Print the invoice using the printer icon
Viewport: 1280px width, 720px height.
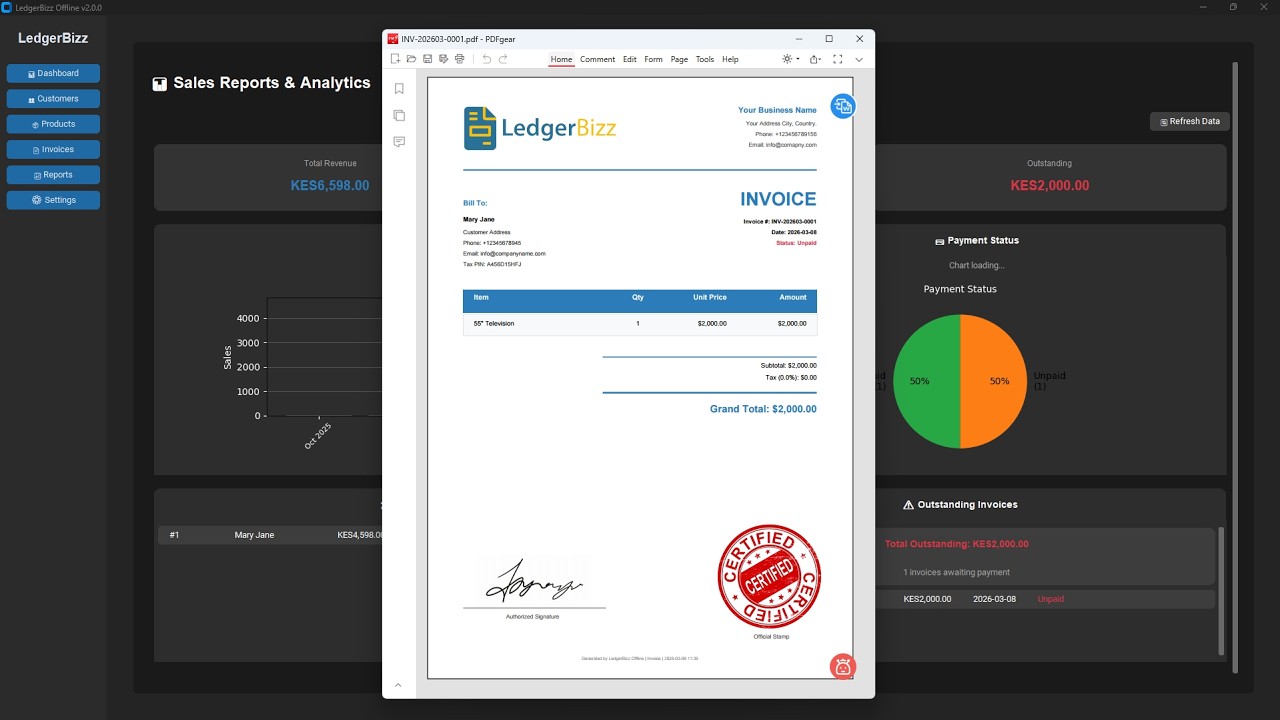[459, 59]
